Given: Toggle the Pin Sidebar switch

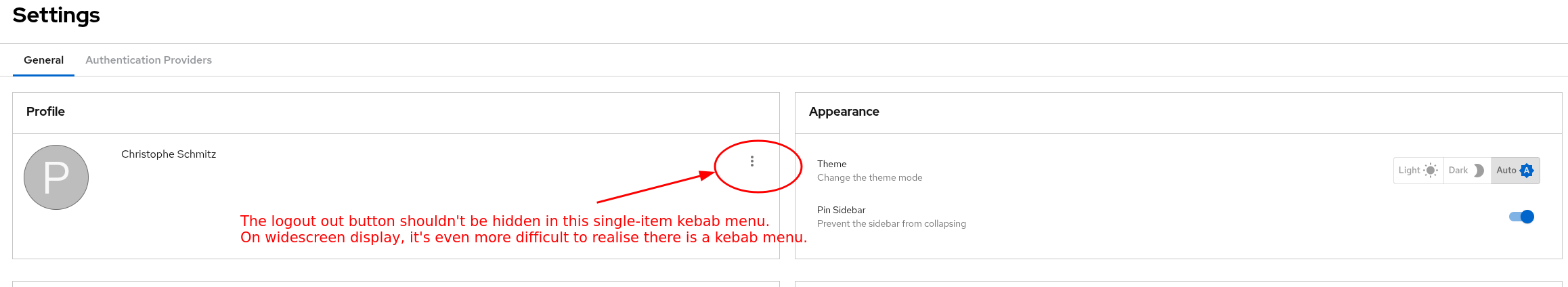Looking at the screenshot, I should pos(1521,217).
